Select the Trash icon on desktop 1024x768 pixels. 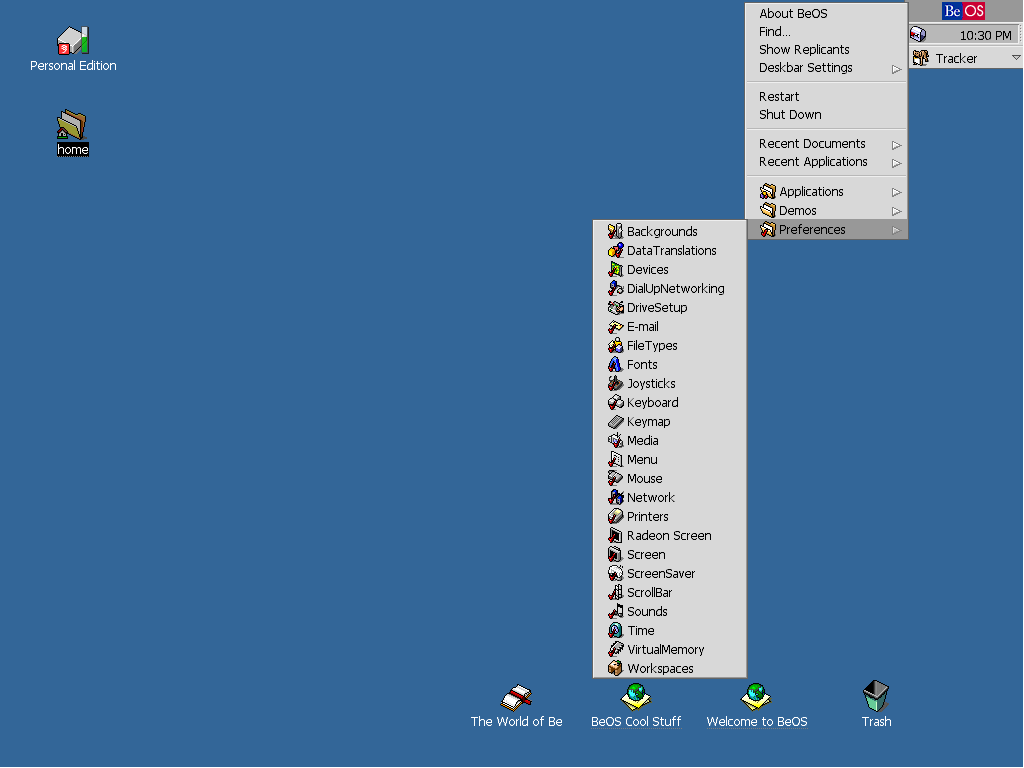coord(876,696)
